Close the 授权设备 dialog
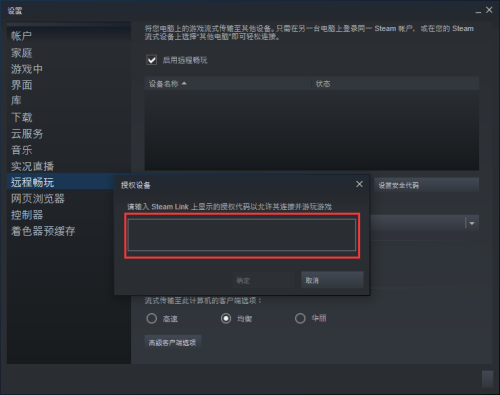This screenshot has height=395, width=500. pos(359,184)
